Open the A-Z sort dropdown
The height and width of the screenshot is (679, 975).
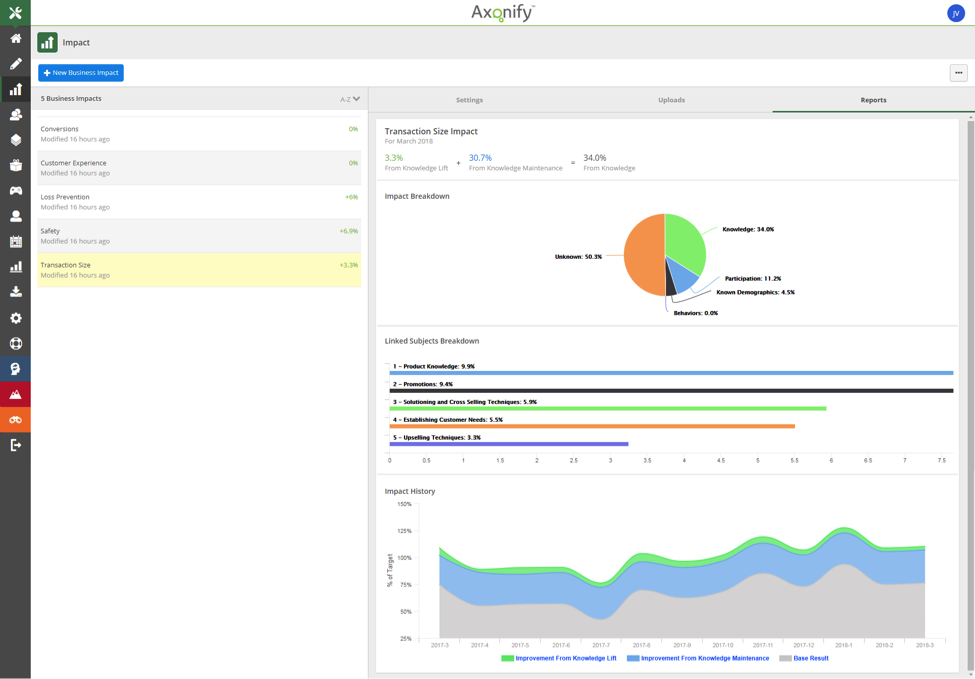point(350,99)
